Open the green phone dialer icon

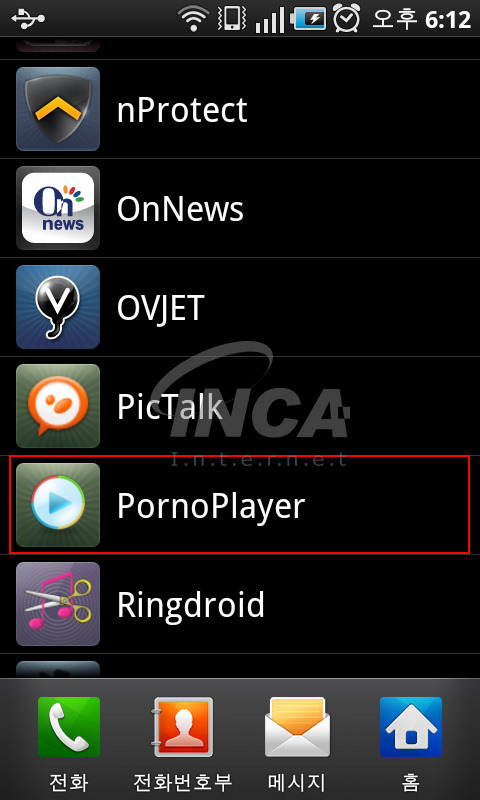(69, 727)
